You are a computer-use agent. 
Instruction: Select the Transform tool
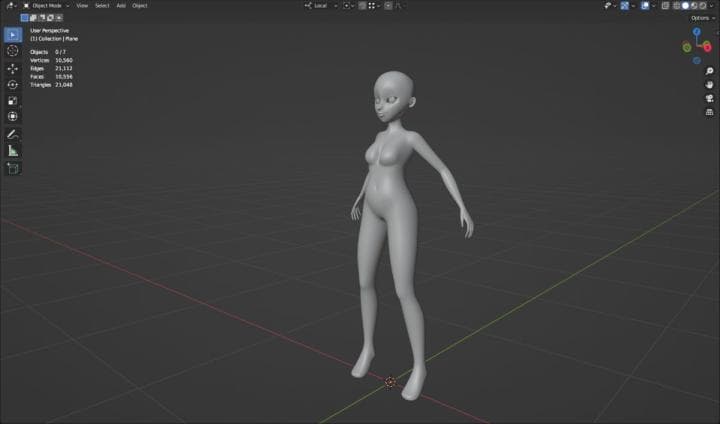(13, 116)
